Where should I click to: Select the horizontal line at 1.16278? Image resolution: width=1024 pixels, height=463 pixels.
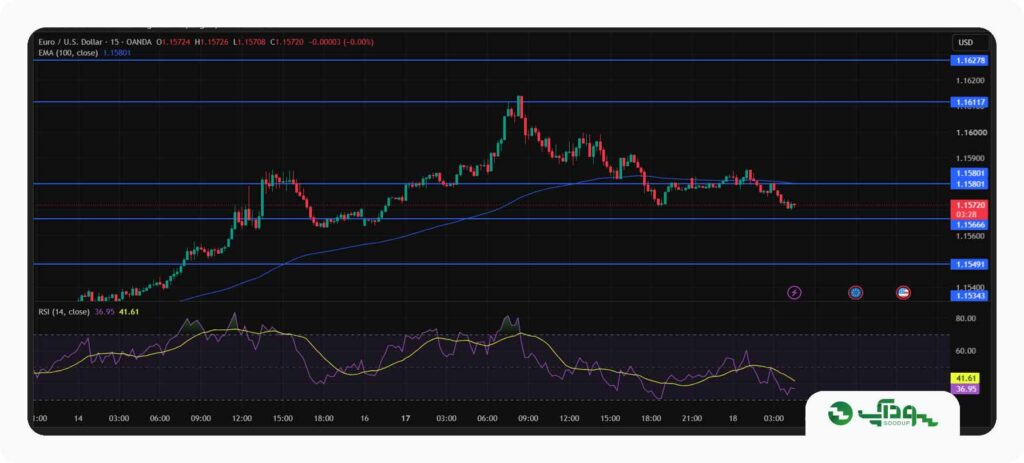[x=490, y=60]
